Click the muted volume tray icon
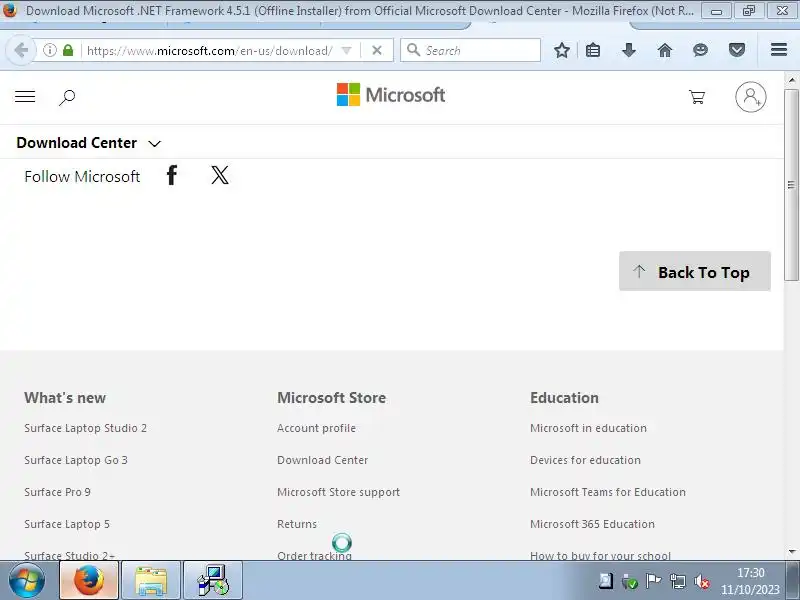This screenshot has height=600, width=800. tap(702, 581)
